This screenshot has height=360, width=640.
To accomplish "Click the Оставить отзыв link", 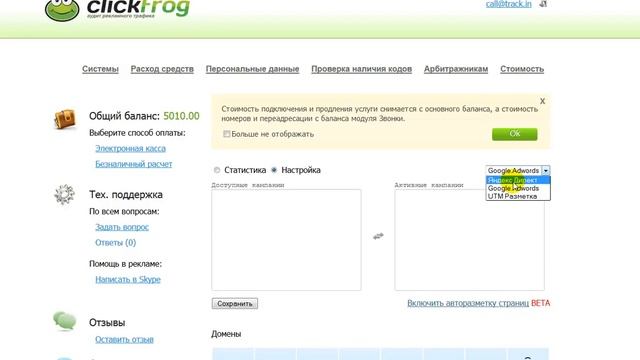I will pos(124,339).
